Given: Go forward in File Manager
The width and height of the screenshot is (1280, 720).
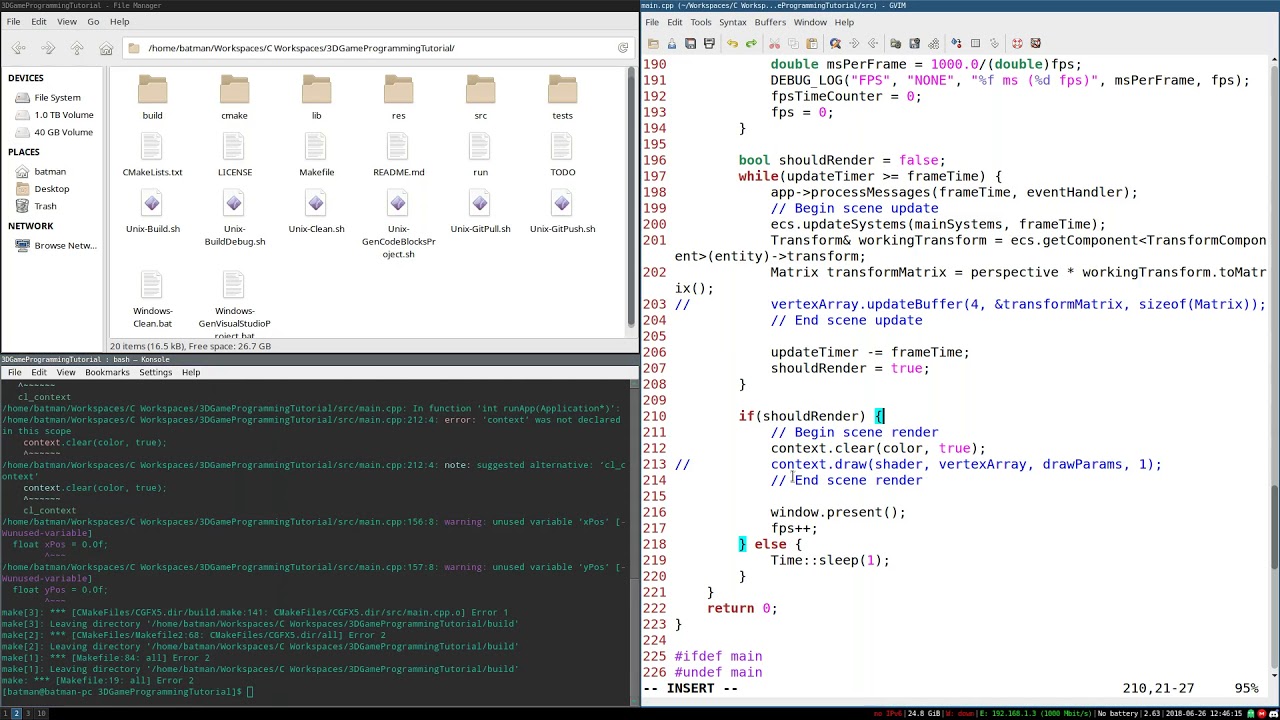Looking at the screenshot, I should click(48, 48).
